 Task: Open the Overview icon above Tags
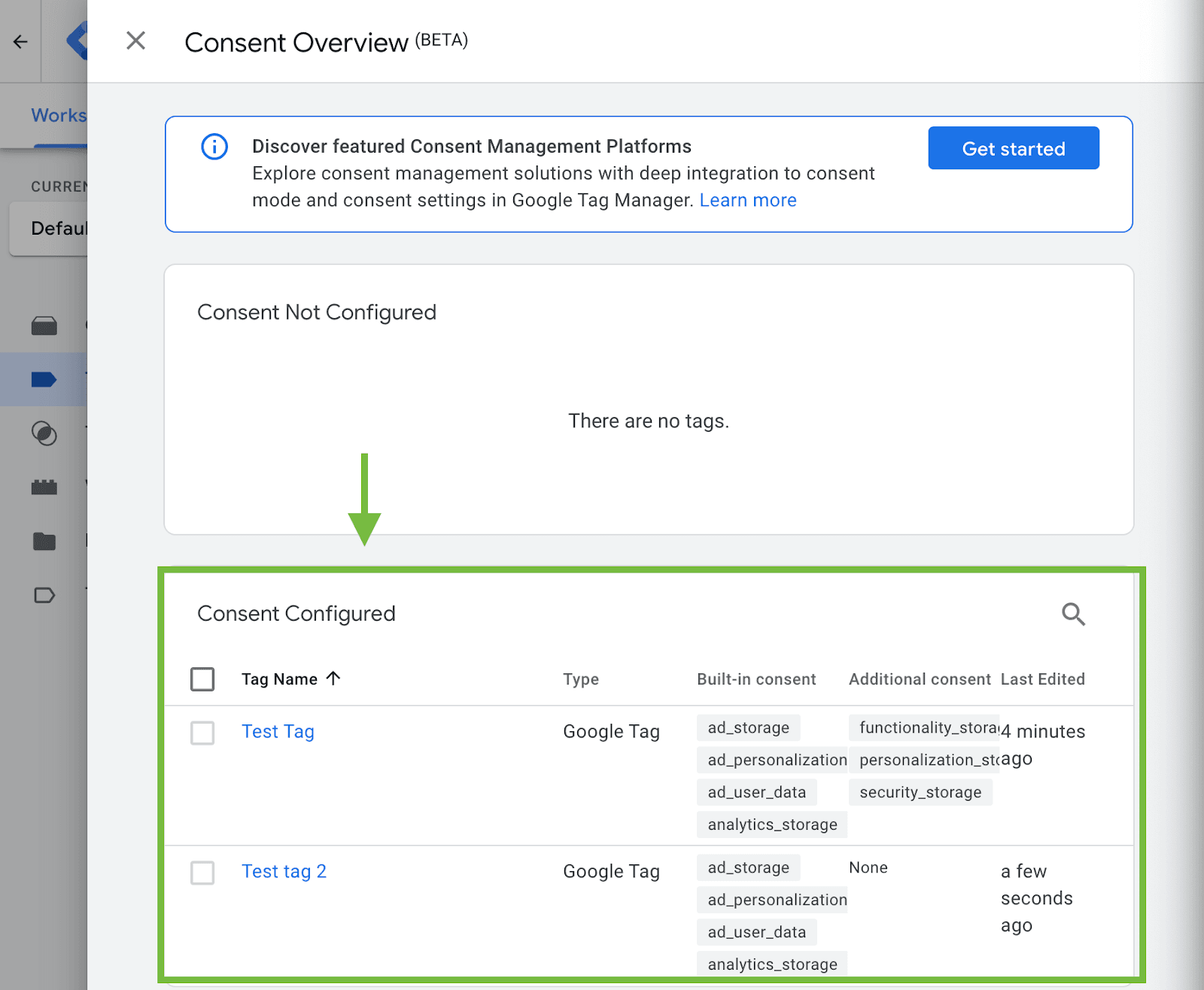[x=44, y=326]
